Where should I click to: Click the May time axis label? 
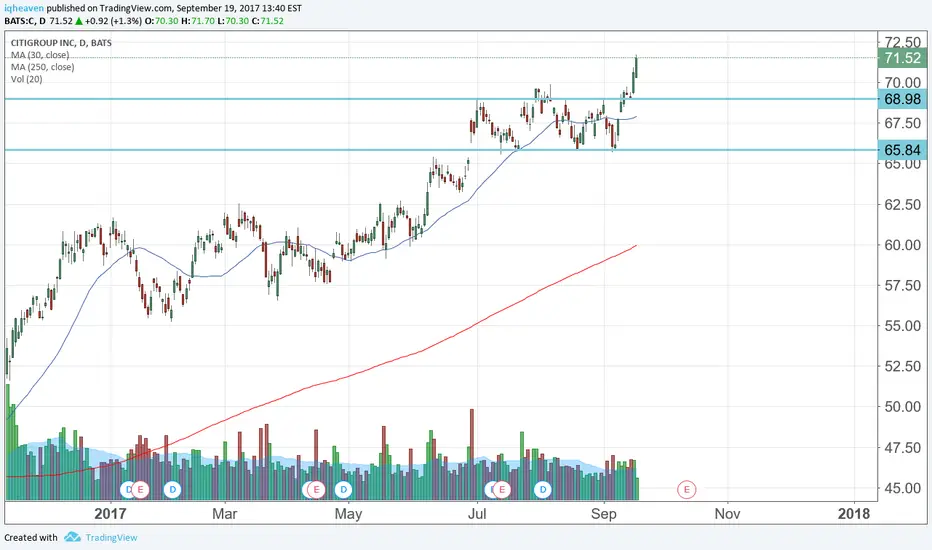coord(348,514)
